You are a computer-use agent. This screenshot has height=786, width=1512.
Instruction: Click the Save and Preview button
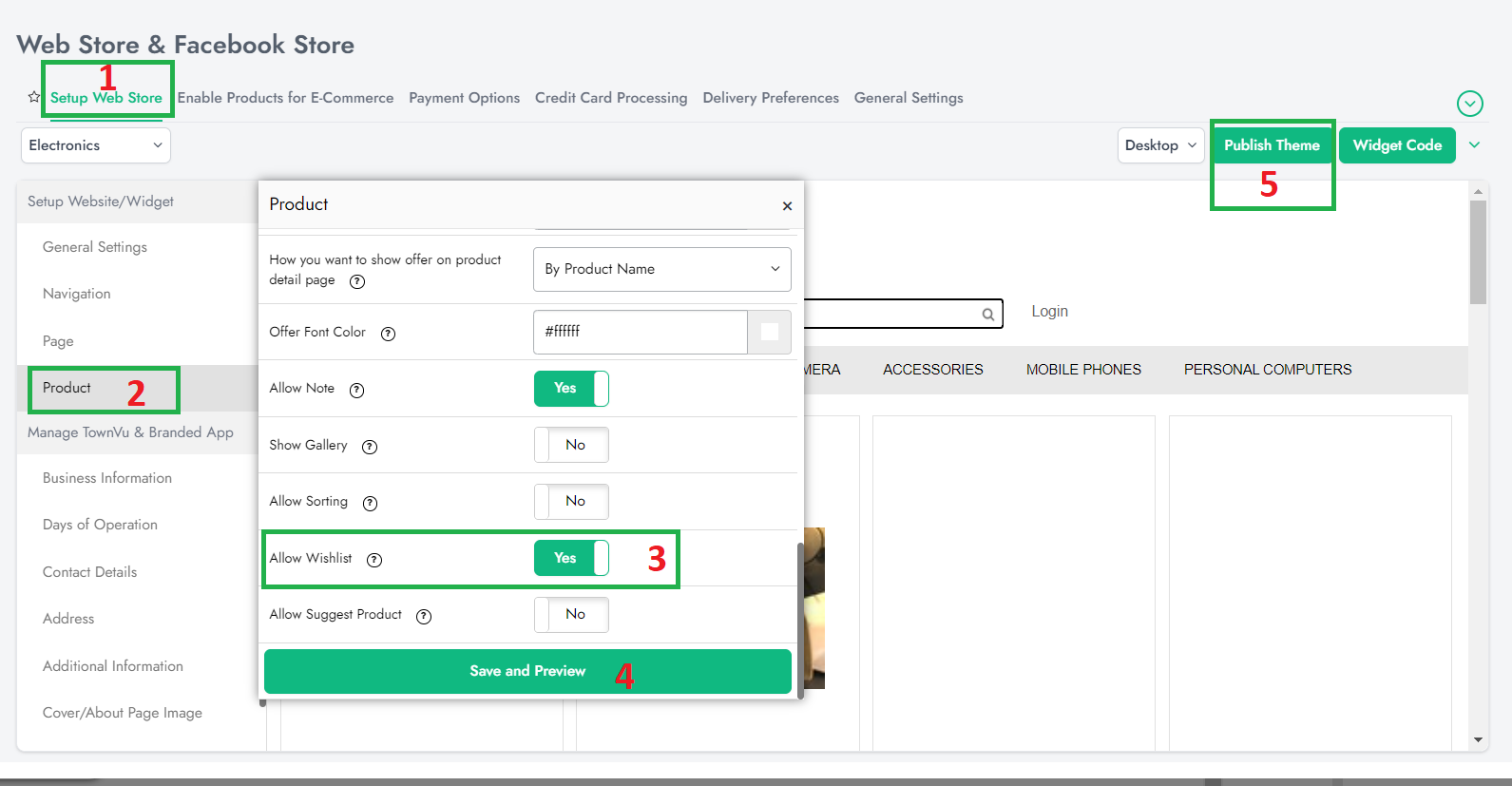527,671
